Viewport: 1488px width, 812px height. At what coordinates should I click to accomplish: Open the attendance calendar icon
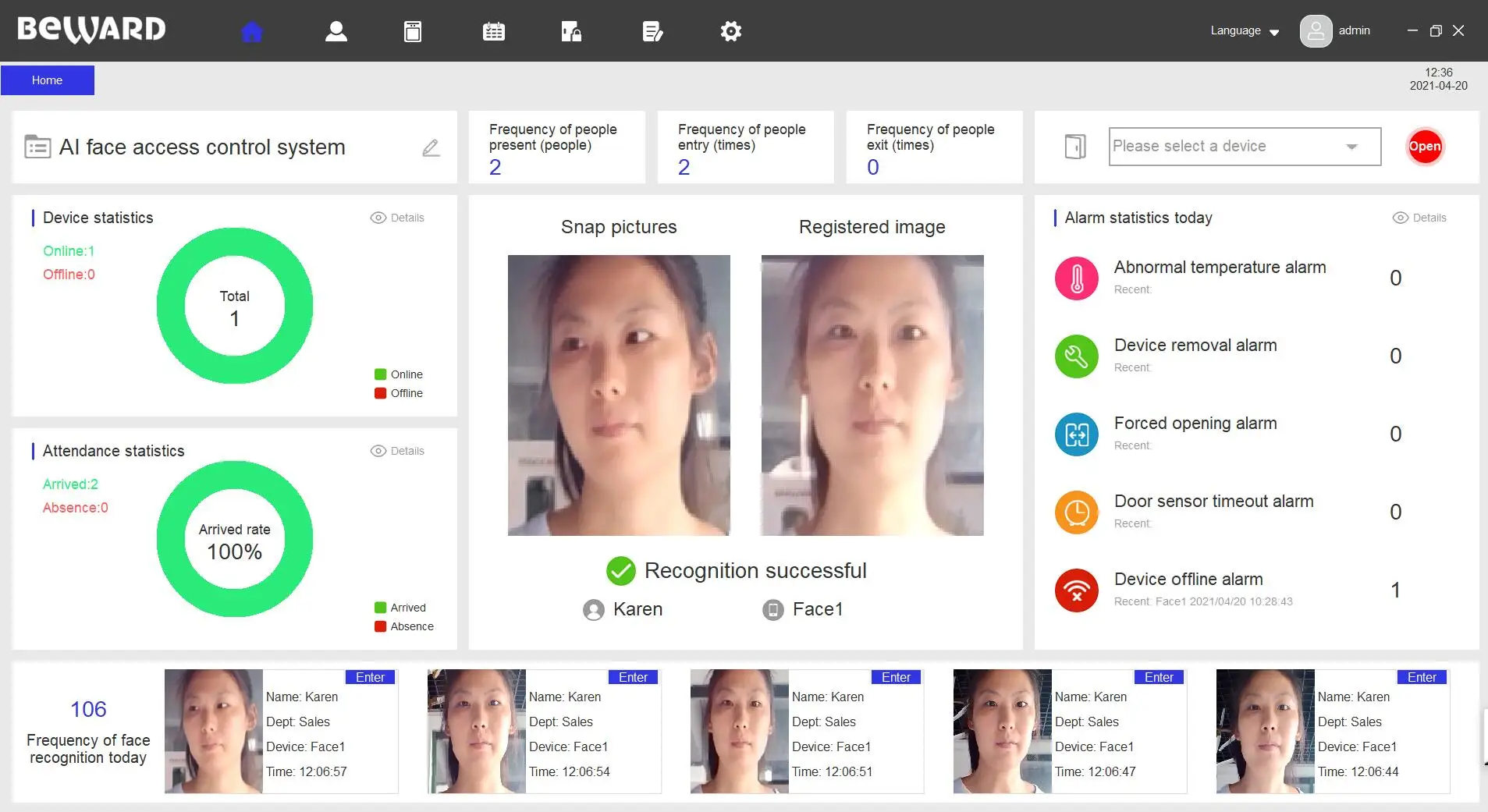coord(494,31)
